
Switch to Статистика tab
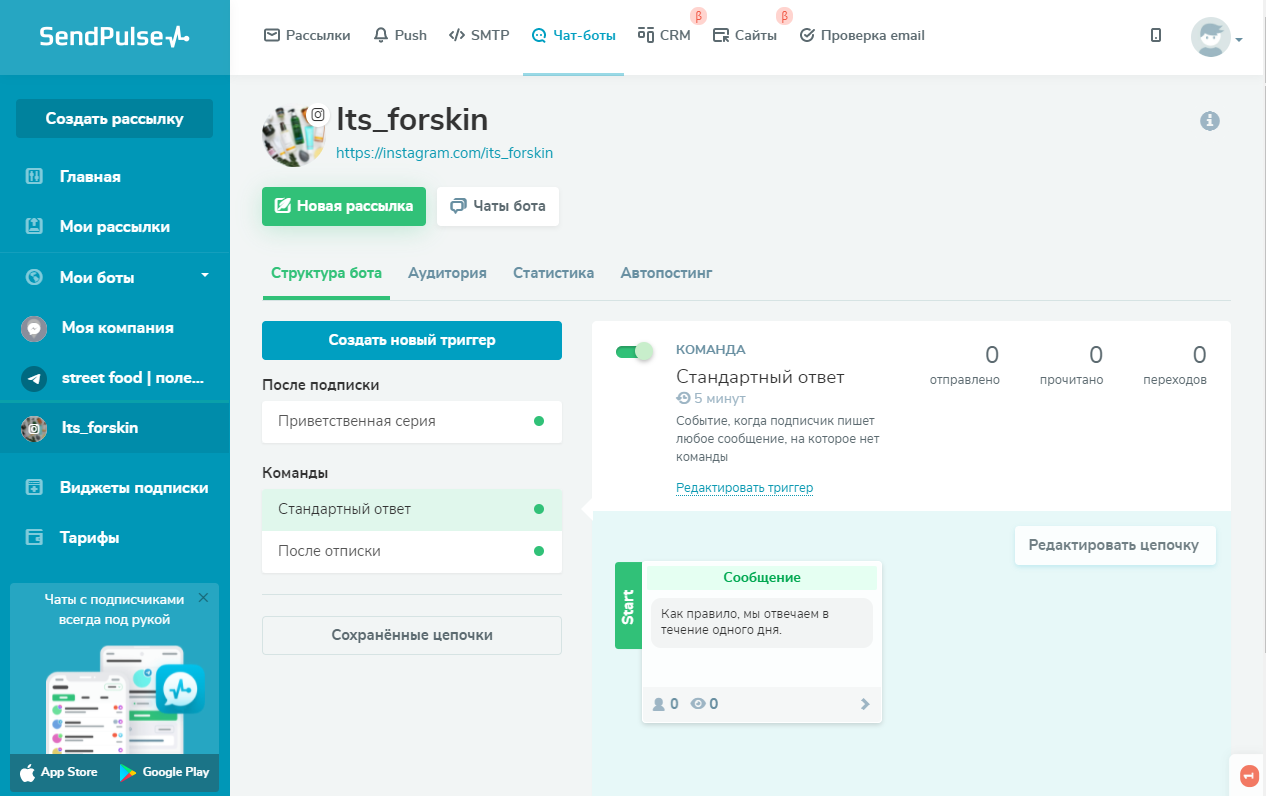(x=553, y=273)
